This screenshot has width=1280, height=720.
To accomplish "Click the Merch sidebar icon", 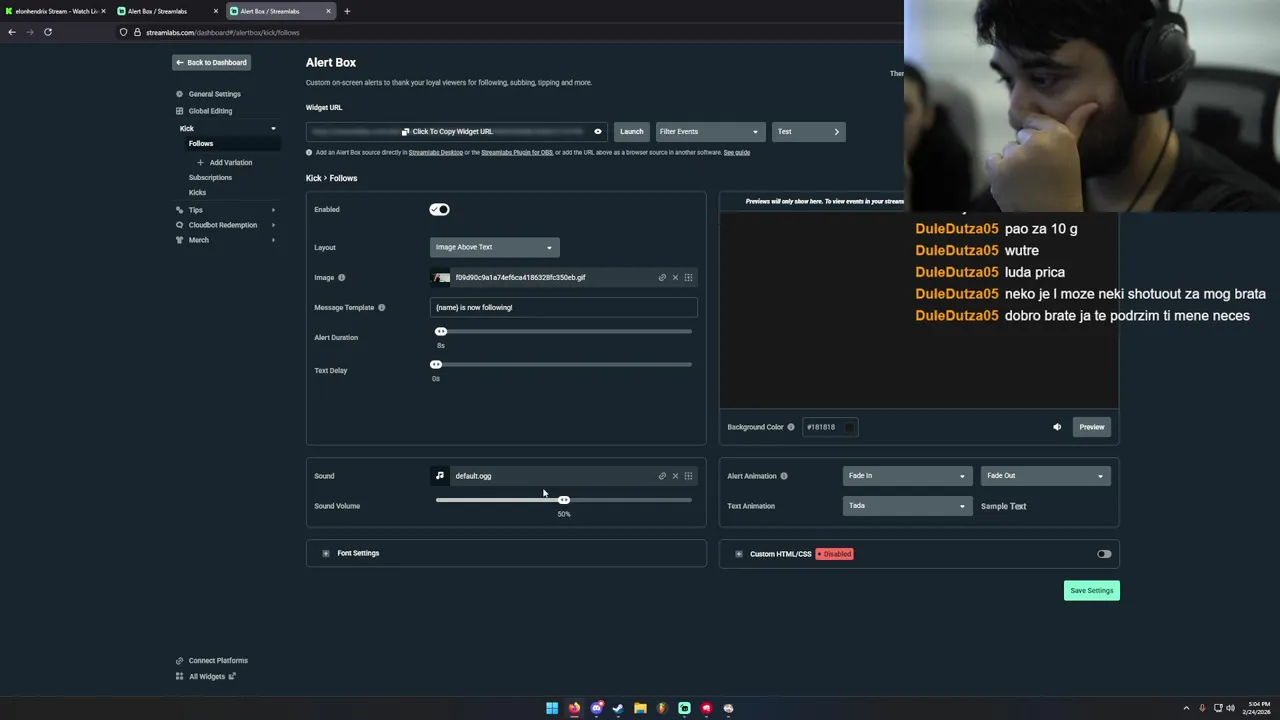I will click(x=179, y=240).
